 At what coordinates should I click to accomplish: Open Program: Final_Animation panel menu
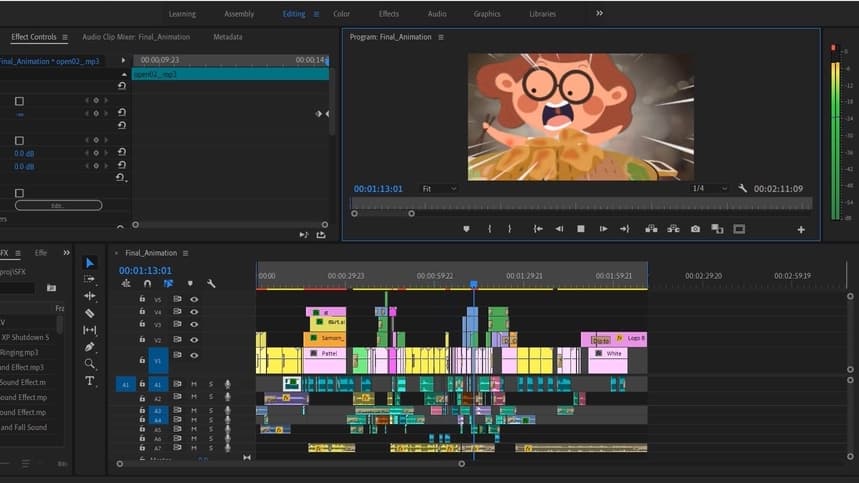point(440,37)
